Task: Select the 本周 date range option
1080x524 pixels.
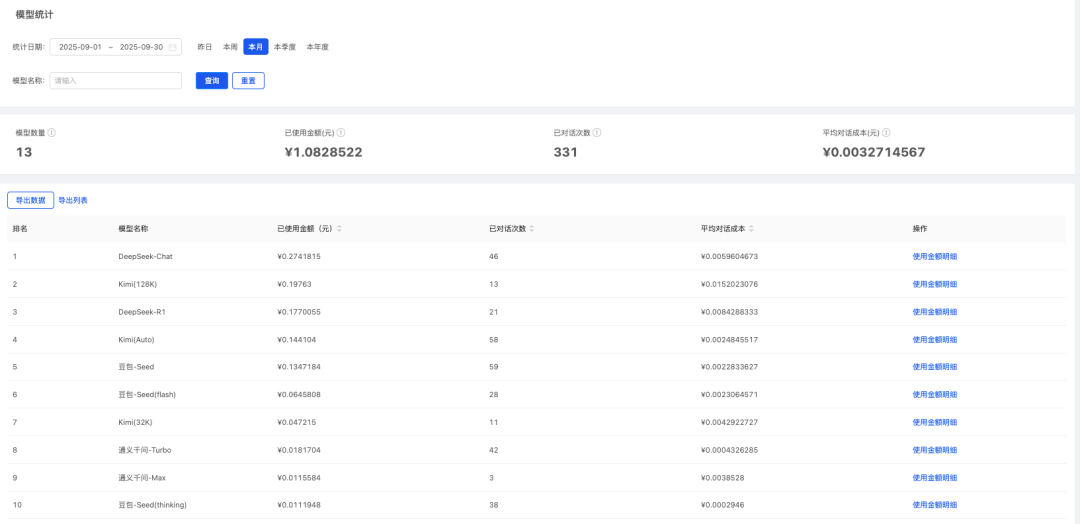Action: coord(230,47)
